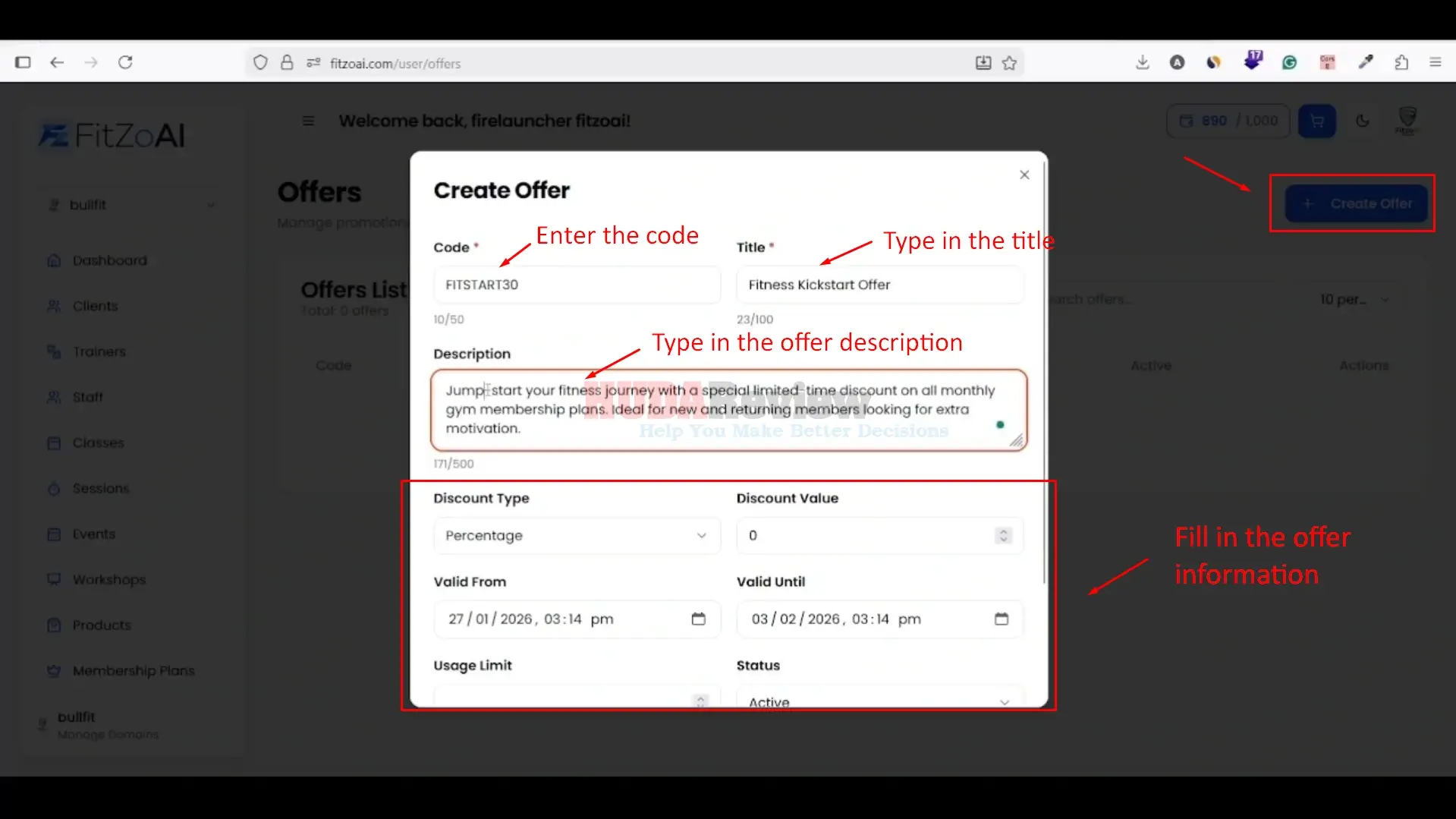The width and height of the screenshot is (1456, 819).
Task: Click the Usage Limit stepper arrows
Action: (x=700, y=701)
